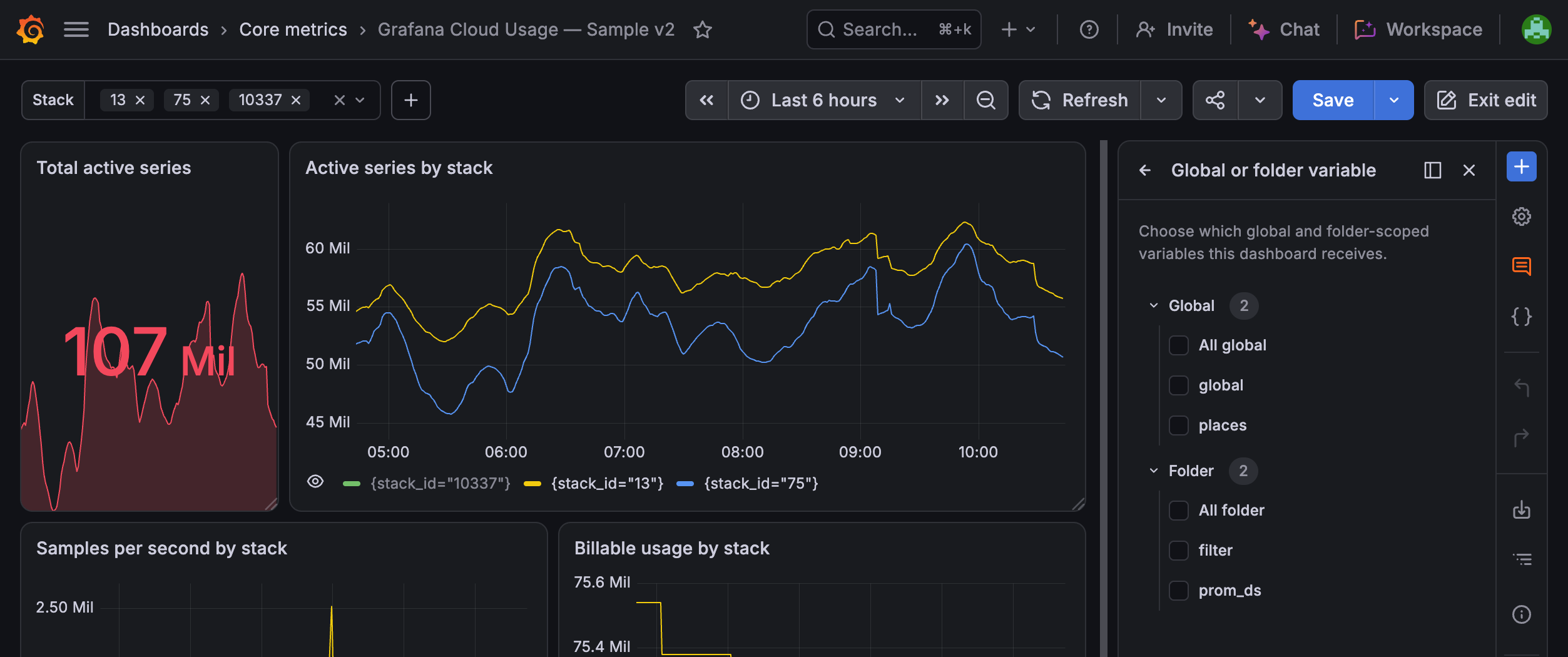Go to Dashboards breadcrumb
1568x657 pixels.
tap(158, 29)
